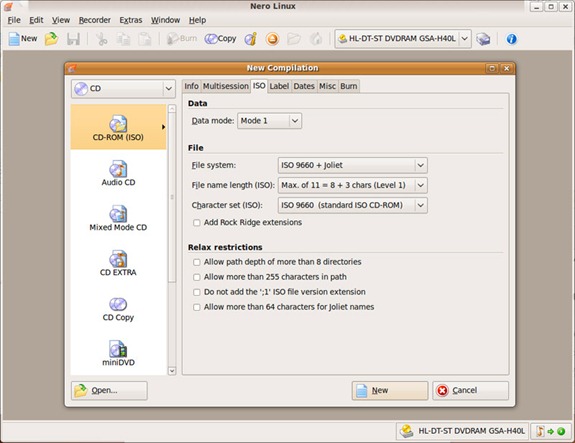Open the Burn tab in the dialog
575x443 pixels.
(x=349, y=86)
